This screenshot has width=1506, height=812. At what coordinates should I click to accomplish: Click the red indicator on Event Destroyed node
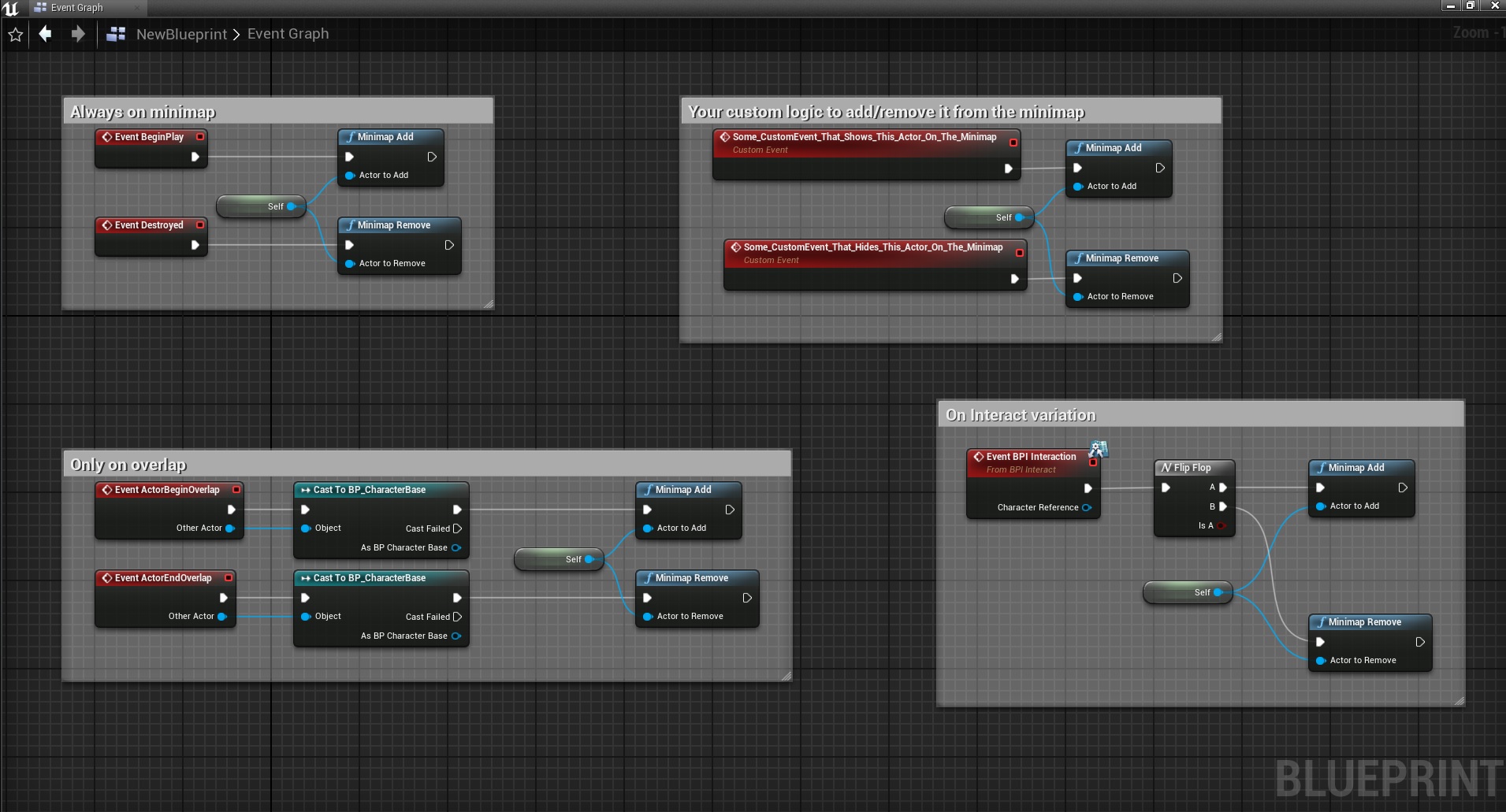pos(199,225)
